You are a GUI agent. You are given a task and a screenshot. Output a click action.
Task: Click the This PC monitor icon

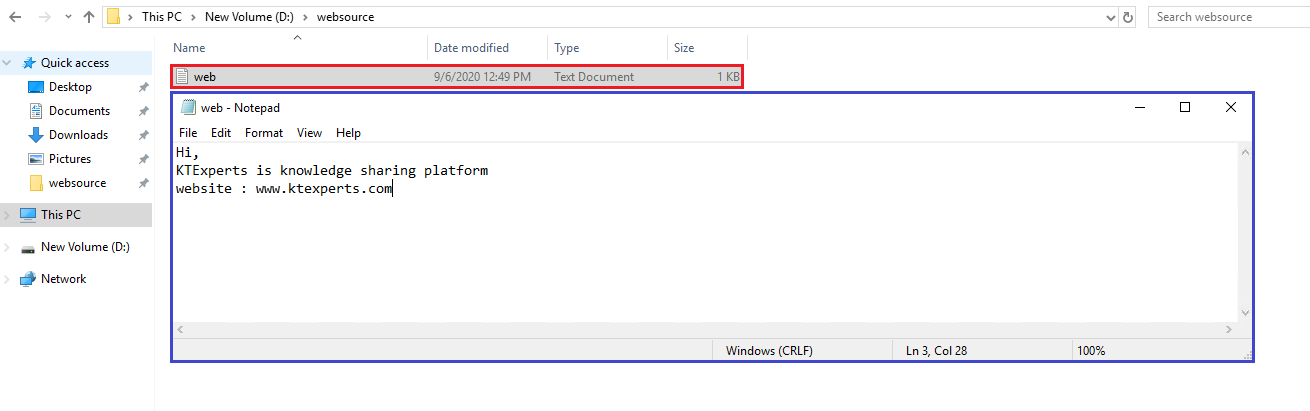[x=28, y=215]
